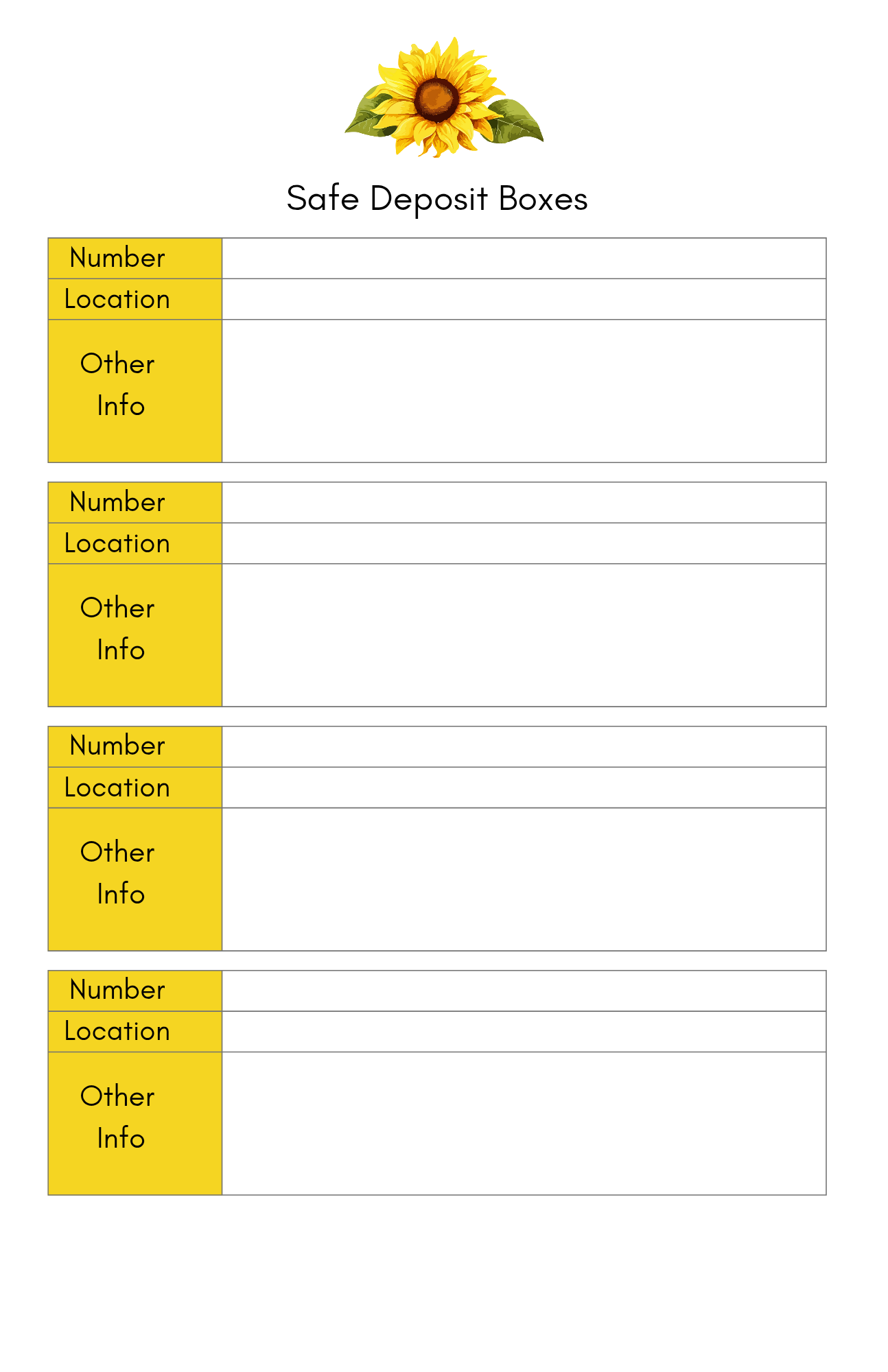Click the second Number input field
888x1372 pixels.
[524, 503]
